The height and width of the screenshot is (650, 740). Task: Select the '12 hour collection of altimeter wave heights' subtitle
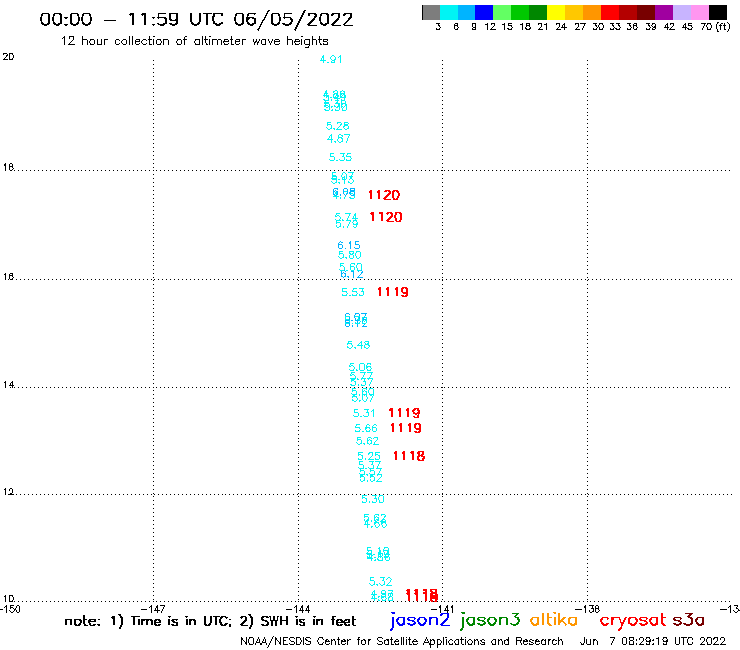(x=194, y=41)
